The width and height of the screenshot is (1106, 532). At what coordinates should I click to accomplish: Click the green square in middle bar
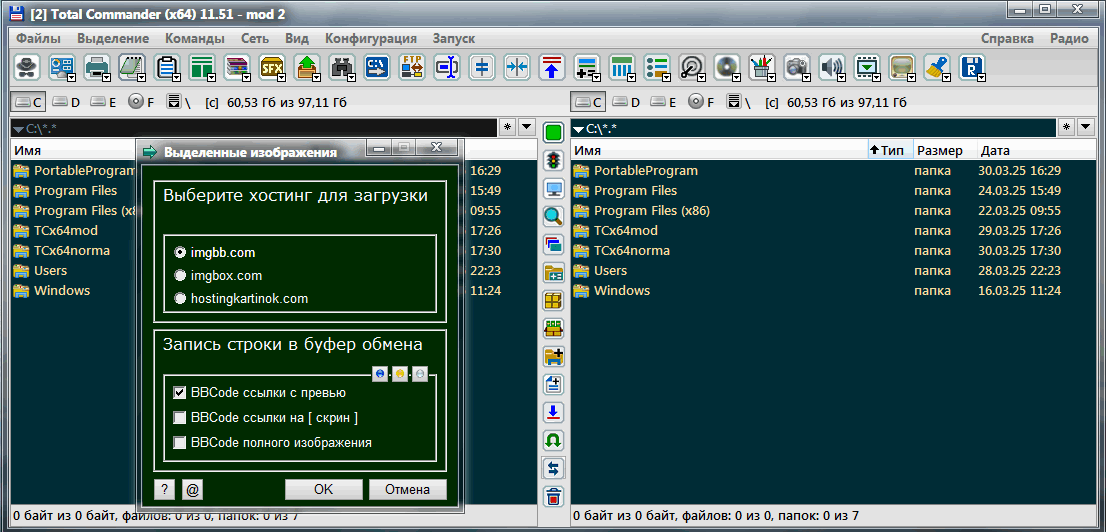tap(554, 133)
